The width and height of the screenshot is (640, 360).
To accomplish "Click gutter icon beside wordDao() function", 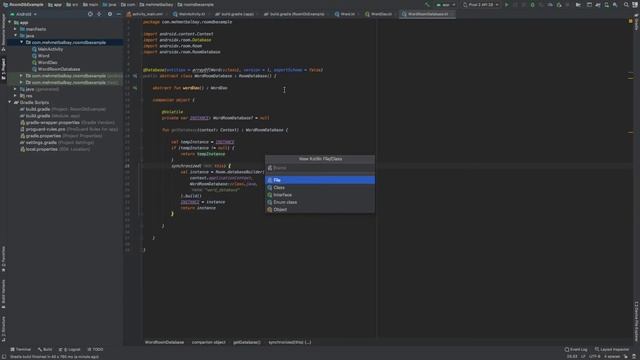I will 135,88.
